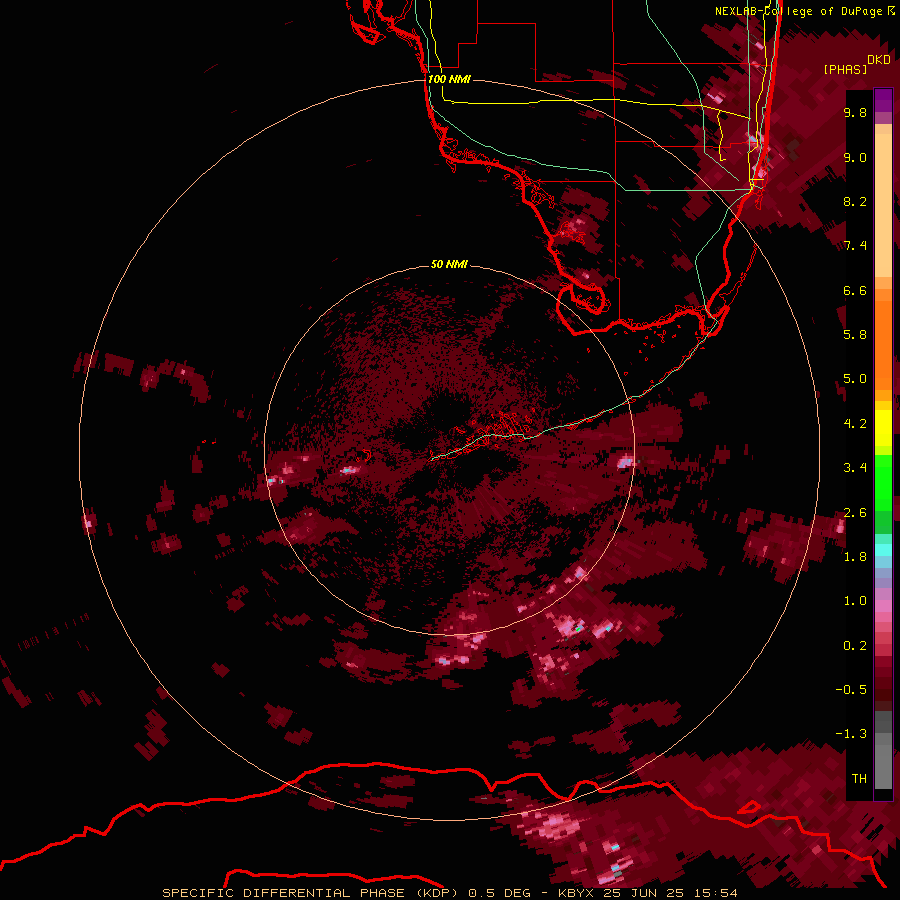Pick the large peach segment of the color bar
Screen dimensions: 900x900
883,205
